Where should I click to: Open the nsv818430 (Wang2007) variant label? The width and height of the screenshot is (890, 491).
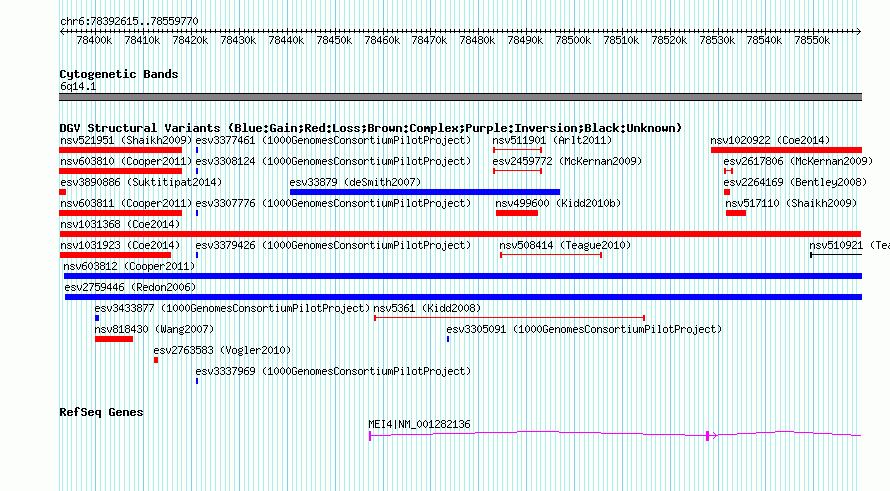tap(154, 329)
